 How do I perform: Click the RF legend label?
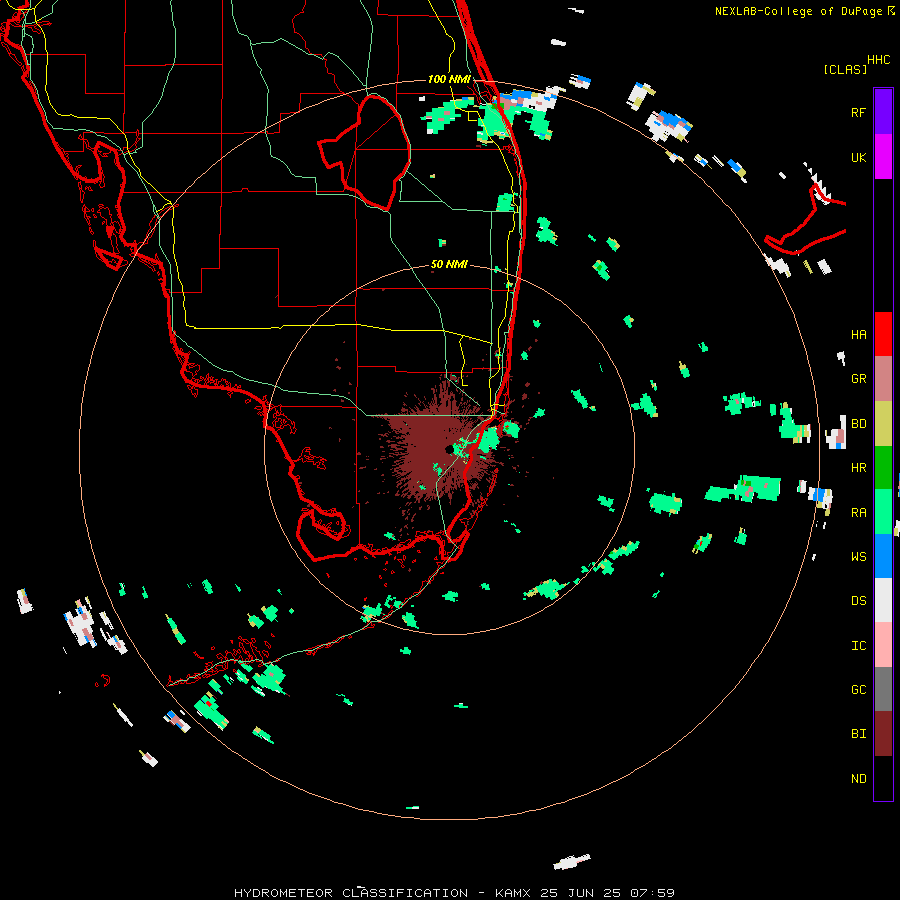click(858, 113)
